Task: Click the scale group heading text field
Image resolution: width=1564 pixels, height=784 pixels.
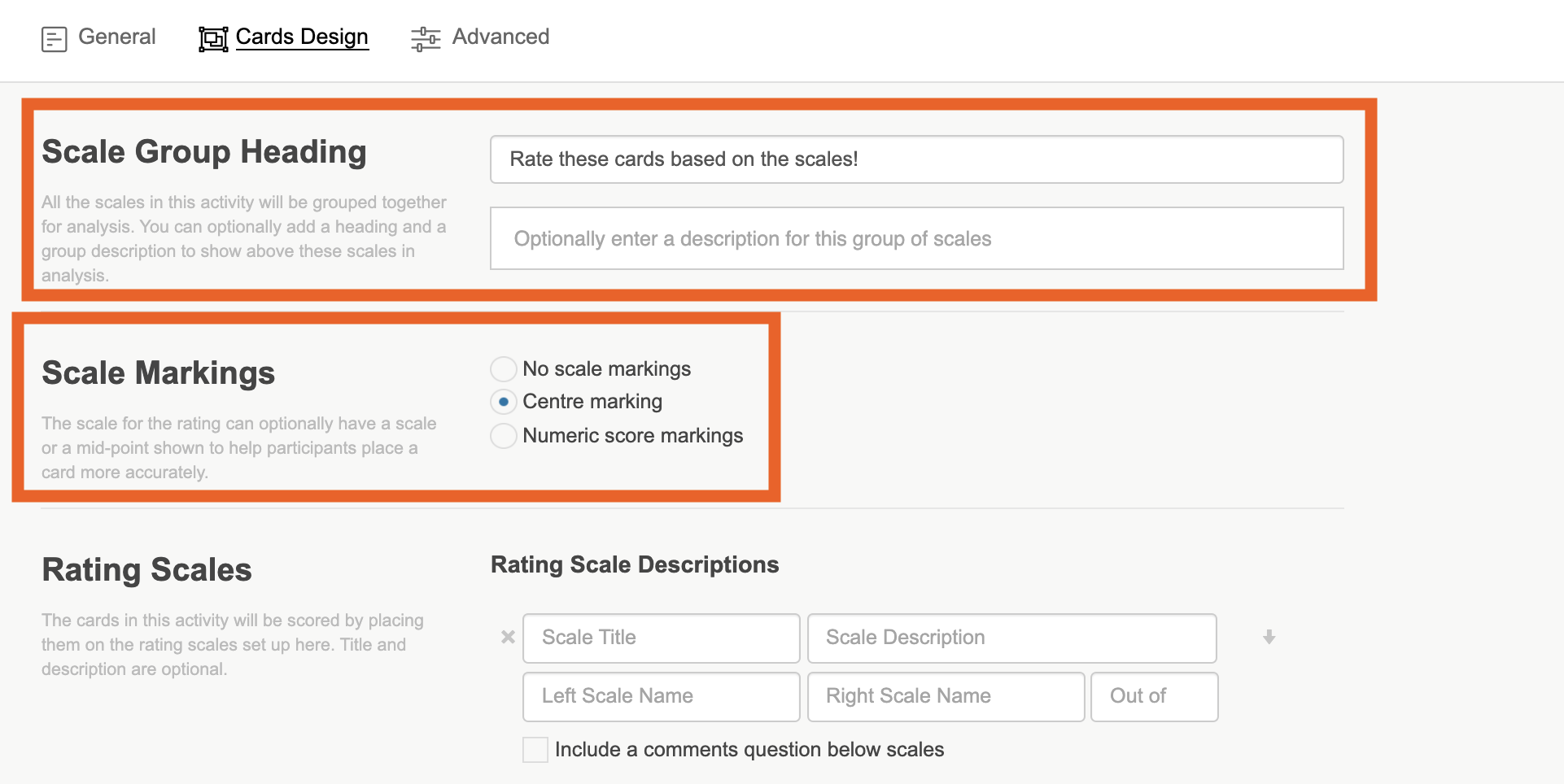Action: 916,159
